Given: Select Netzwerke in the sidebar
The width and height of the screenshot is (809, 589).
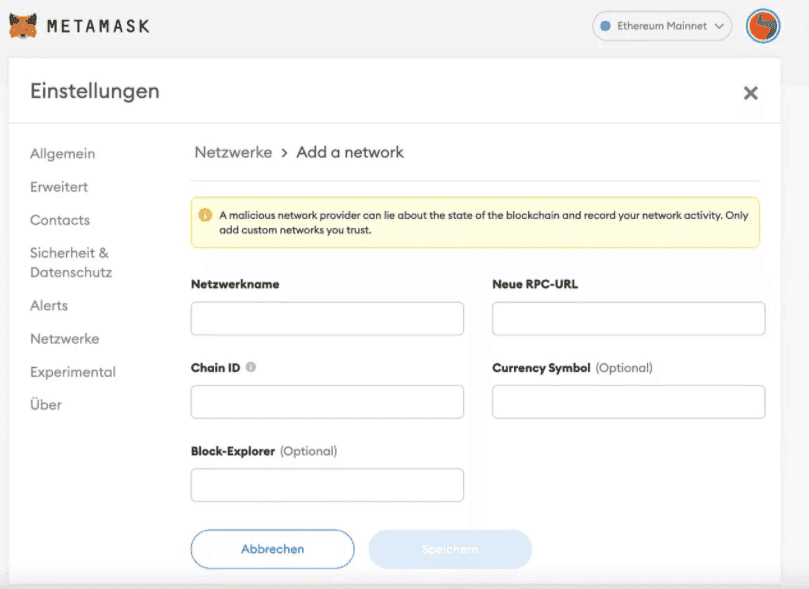Looking at the screenshot, I should click(x=64, y=339).
